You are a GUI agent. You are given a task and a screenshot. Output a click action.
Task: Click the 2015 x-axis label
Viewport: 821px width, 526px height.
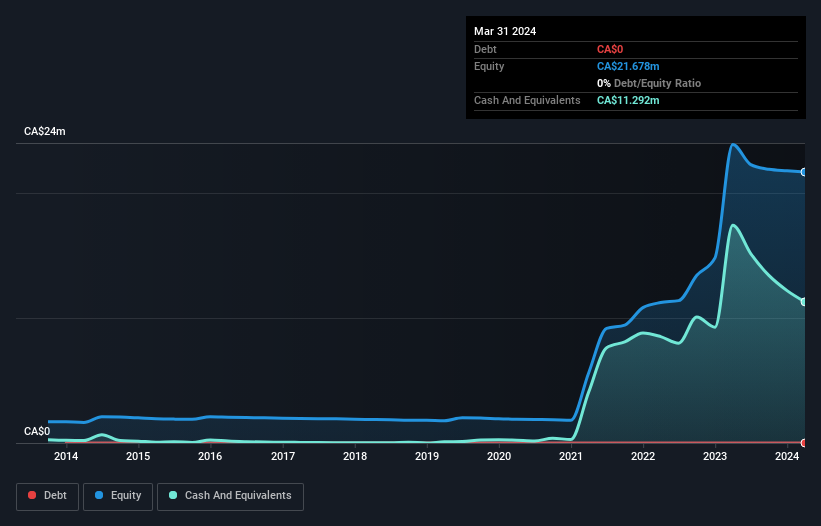(x=138, y=456)
